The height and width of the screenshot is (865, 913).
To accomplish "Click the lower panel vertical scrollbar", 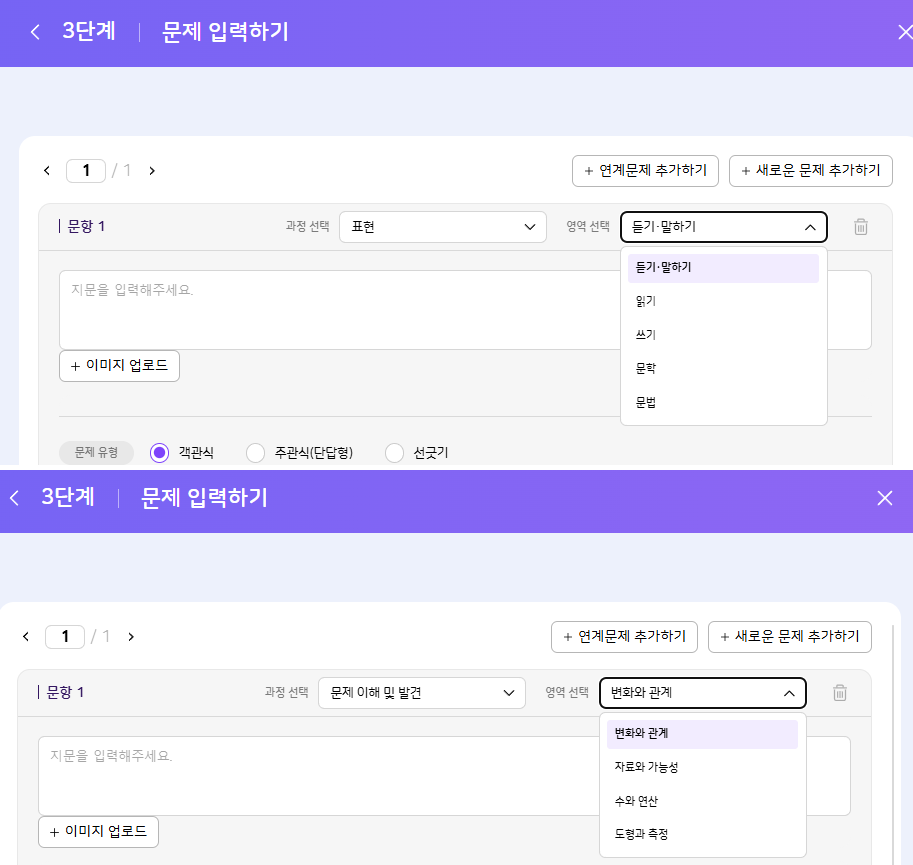I will (x=893, y=745).
